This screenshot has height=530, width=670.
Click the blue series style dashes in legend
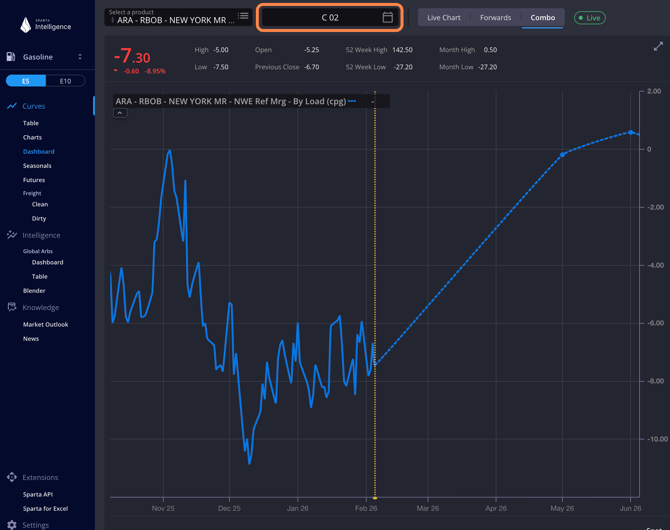tap(352, 101)
